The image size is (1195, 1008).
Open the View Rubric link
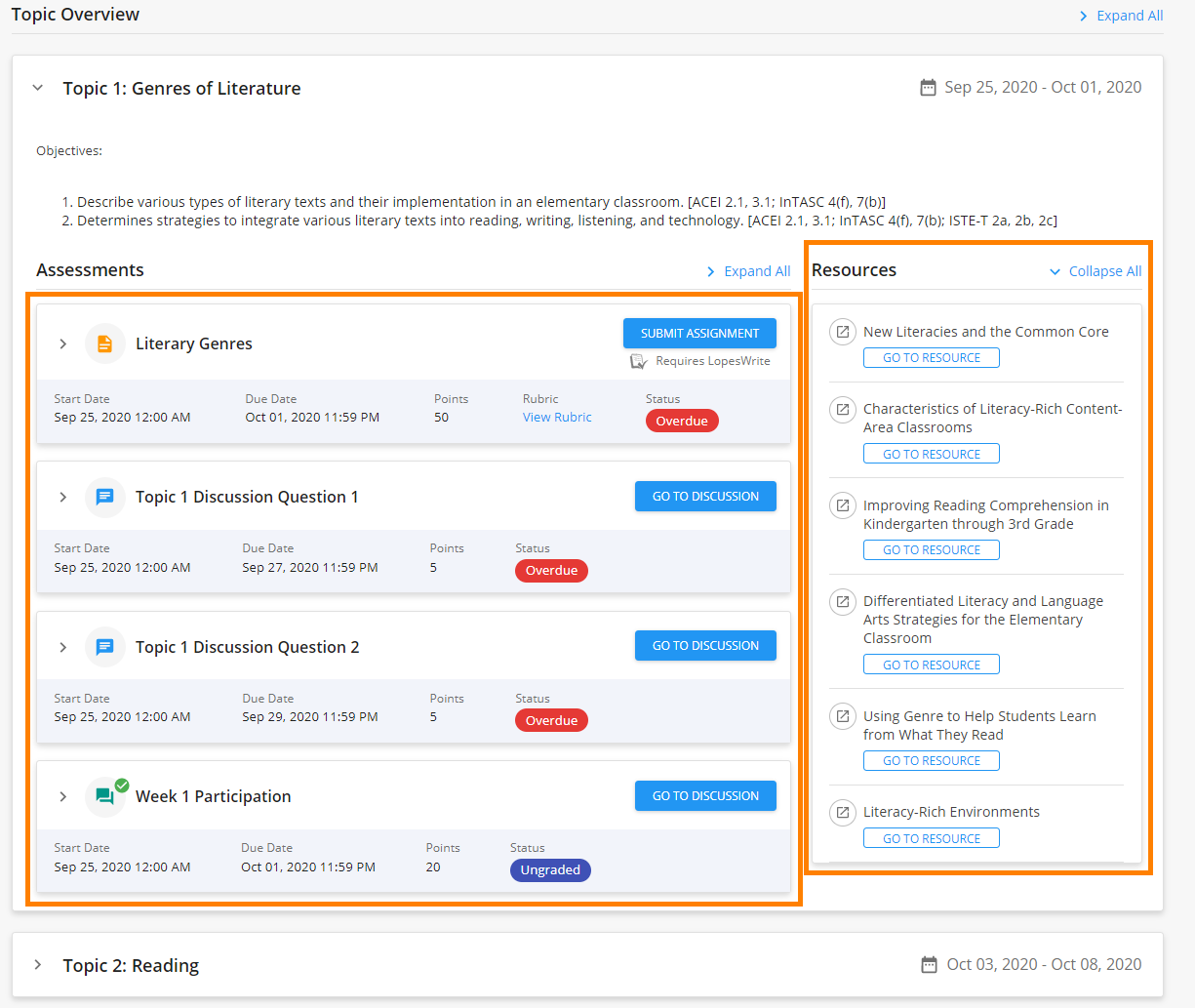[557, 417]
